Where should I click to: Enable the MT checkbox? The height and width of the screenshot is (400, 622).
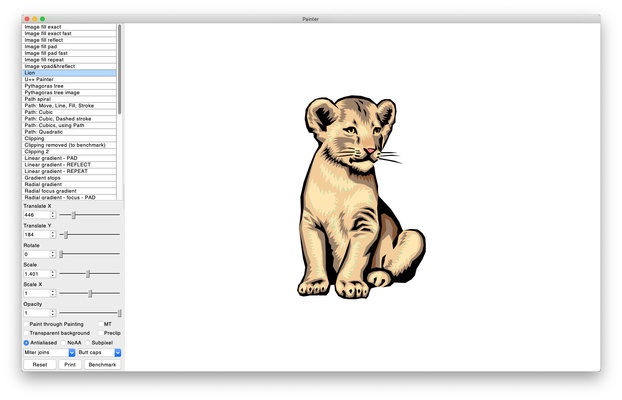(x=100, y=324)
